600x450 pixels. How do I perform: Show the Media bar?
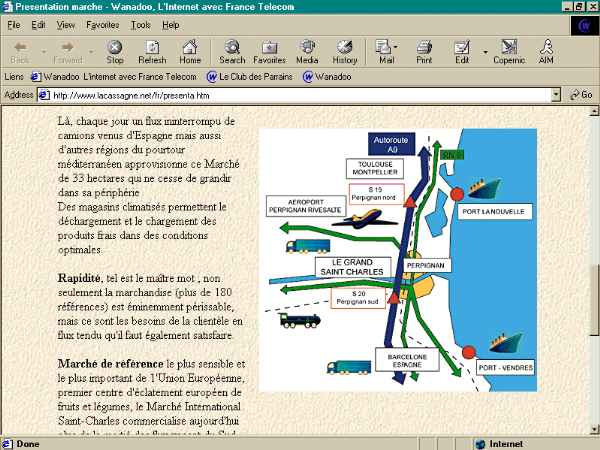click(307, 50)
